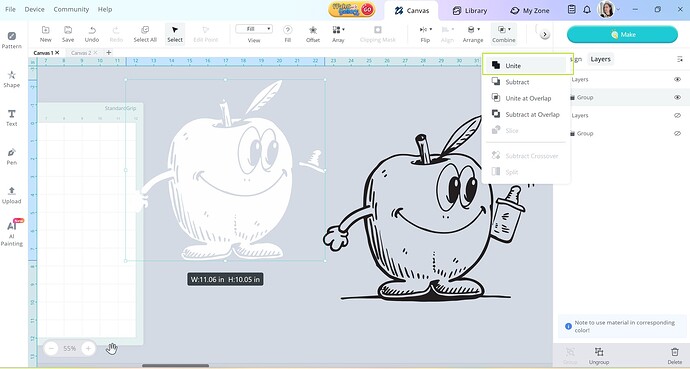The height and width of the screenshot is (369, 690).
Task: Open the File menu
Action: coord(10,9)
